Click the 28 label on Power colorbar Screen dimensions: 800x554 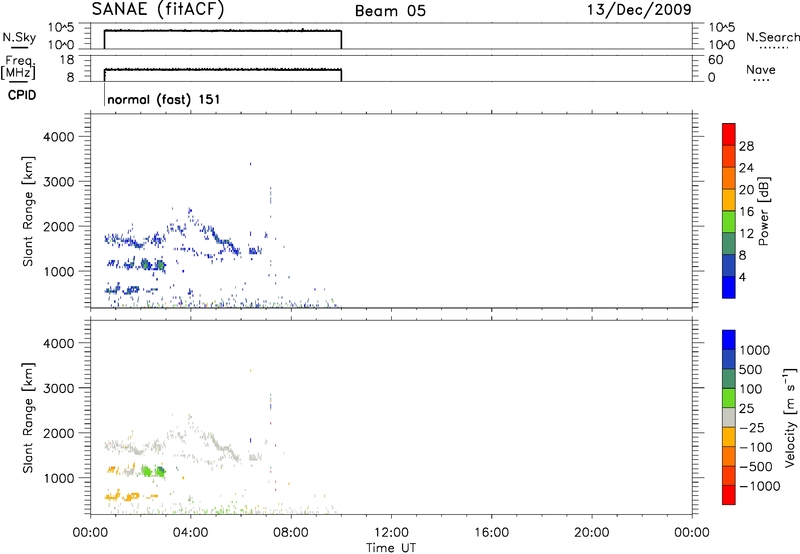tap(746, 146)
